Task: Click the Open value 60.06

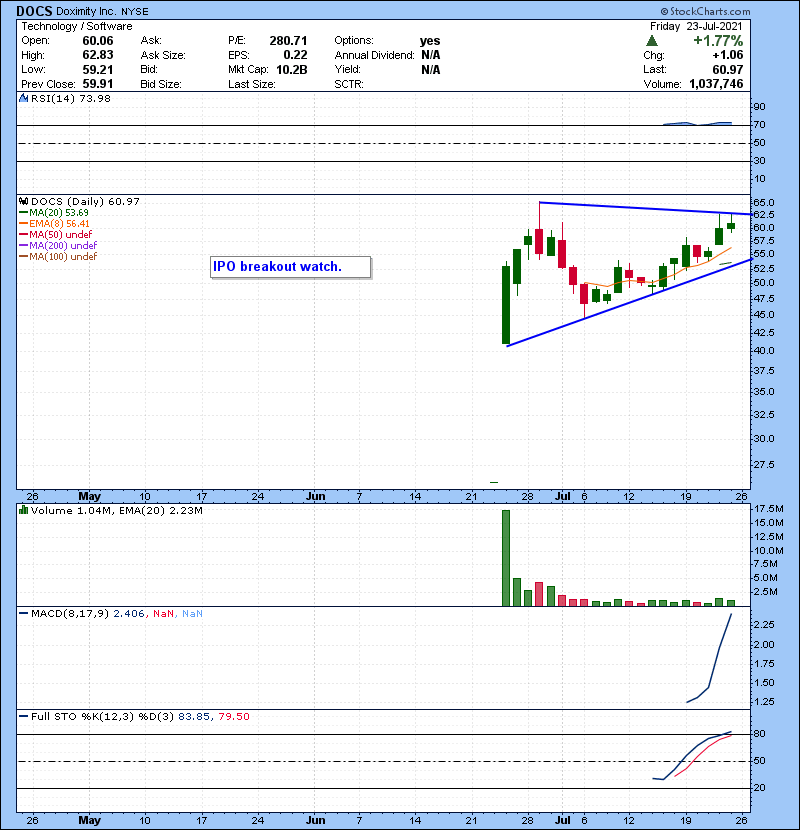Action: tap(98, 41)
